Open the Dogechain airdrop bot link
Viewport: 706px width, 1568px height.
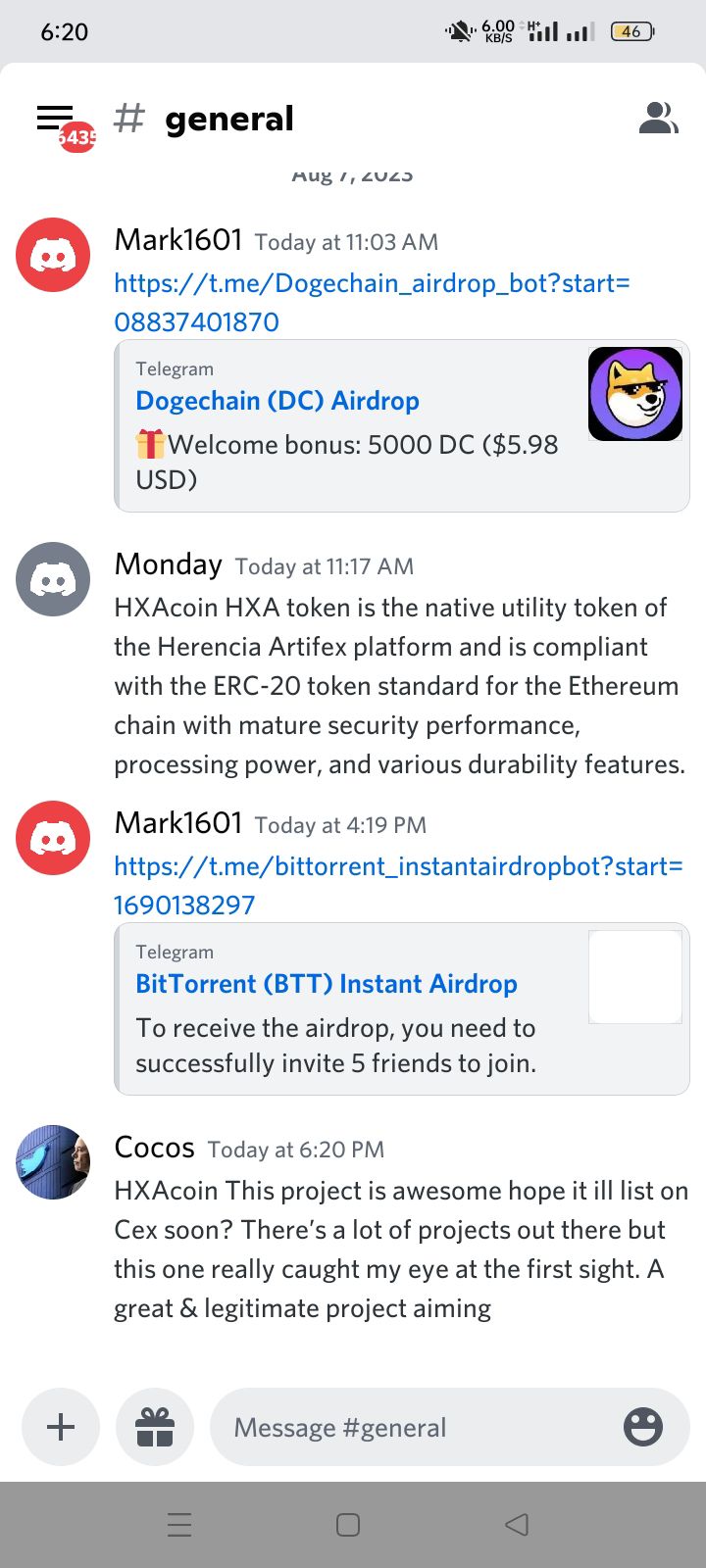click(x=373, y=302)
